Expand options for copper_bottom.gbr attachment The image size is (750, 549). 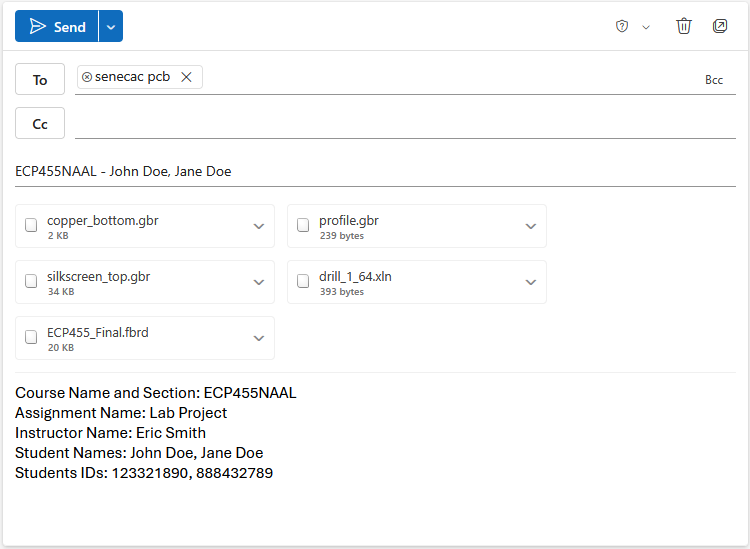pos(259,226)
